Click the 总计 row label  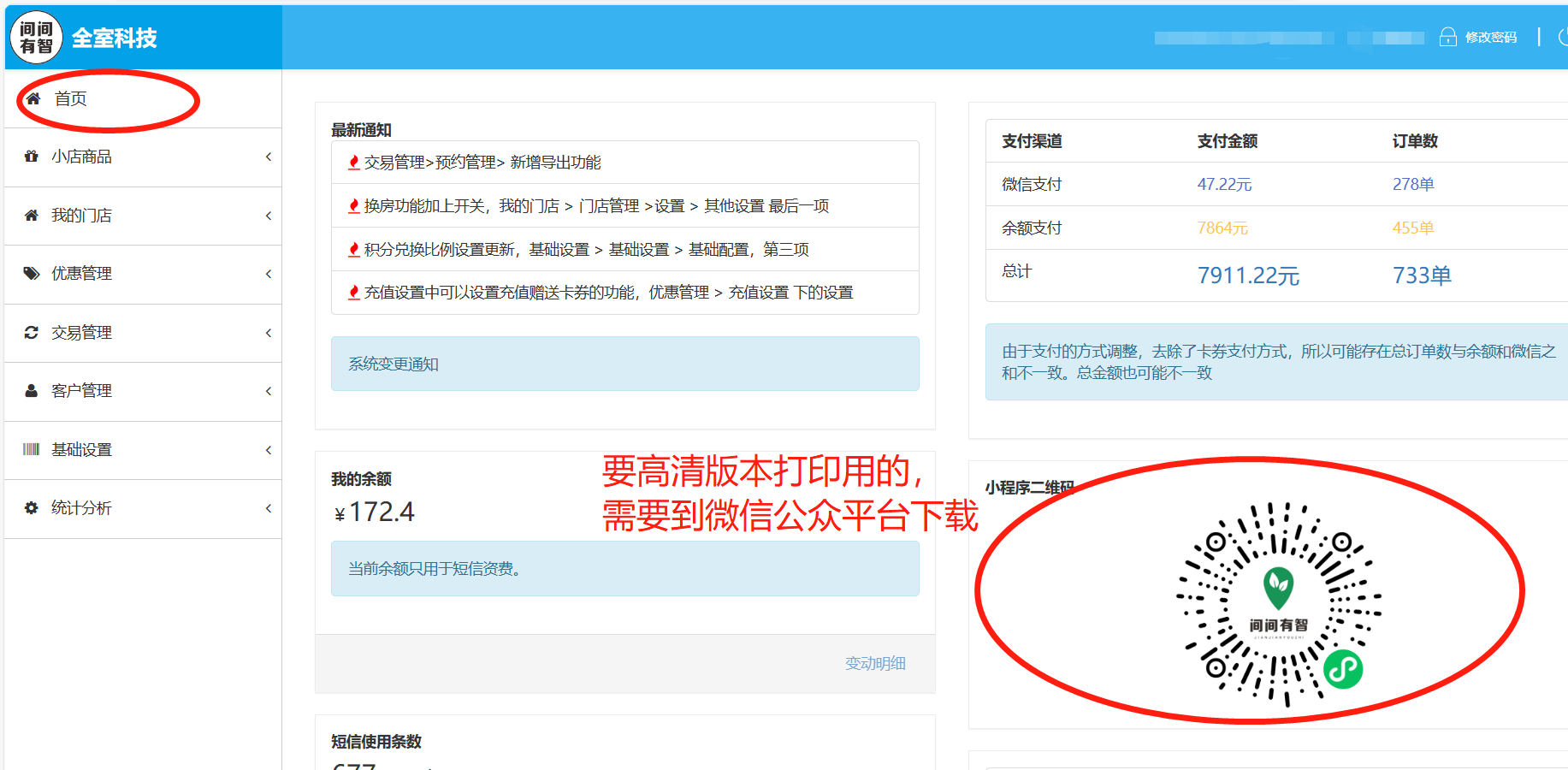[x=1017, y=271]
